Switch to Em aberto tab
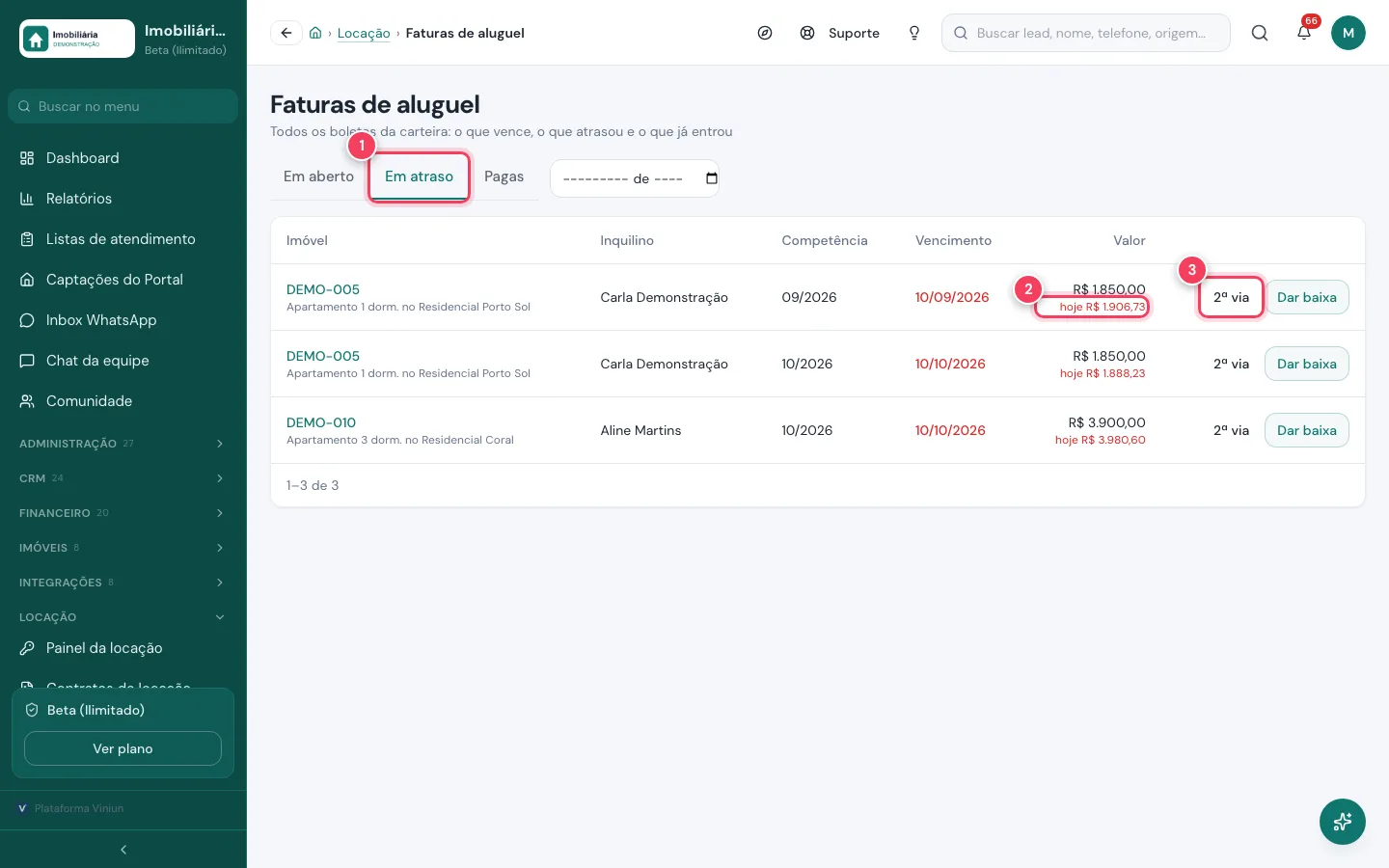This screenshot has height=868, width=1389. pyautogui.click(x=318, y=176)
